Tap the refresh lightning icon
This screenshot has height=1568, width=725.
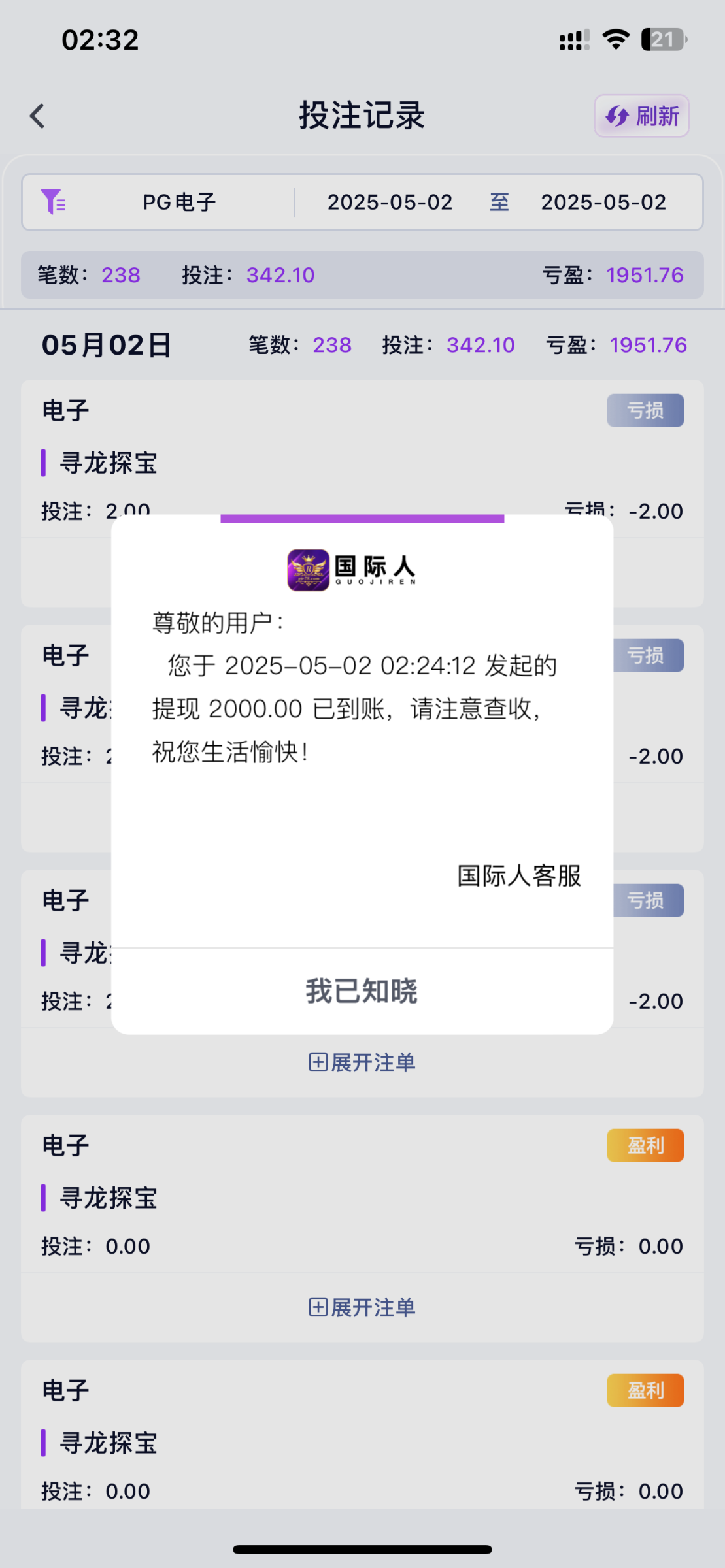[616, 116]
